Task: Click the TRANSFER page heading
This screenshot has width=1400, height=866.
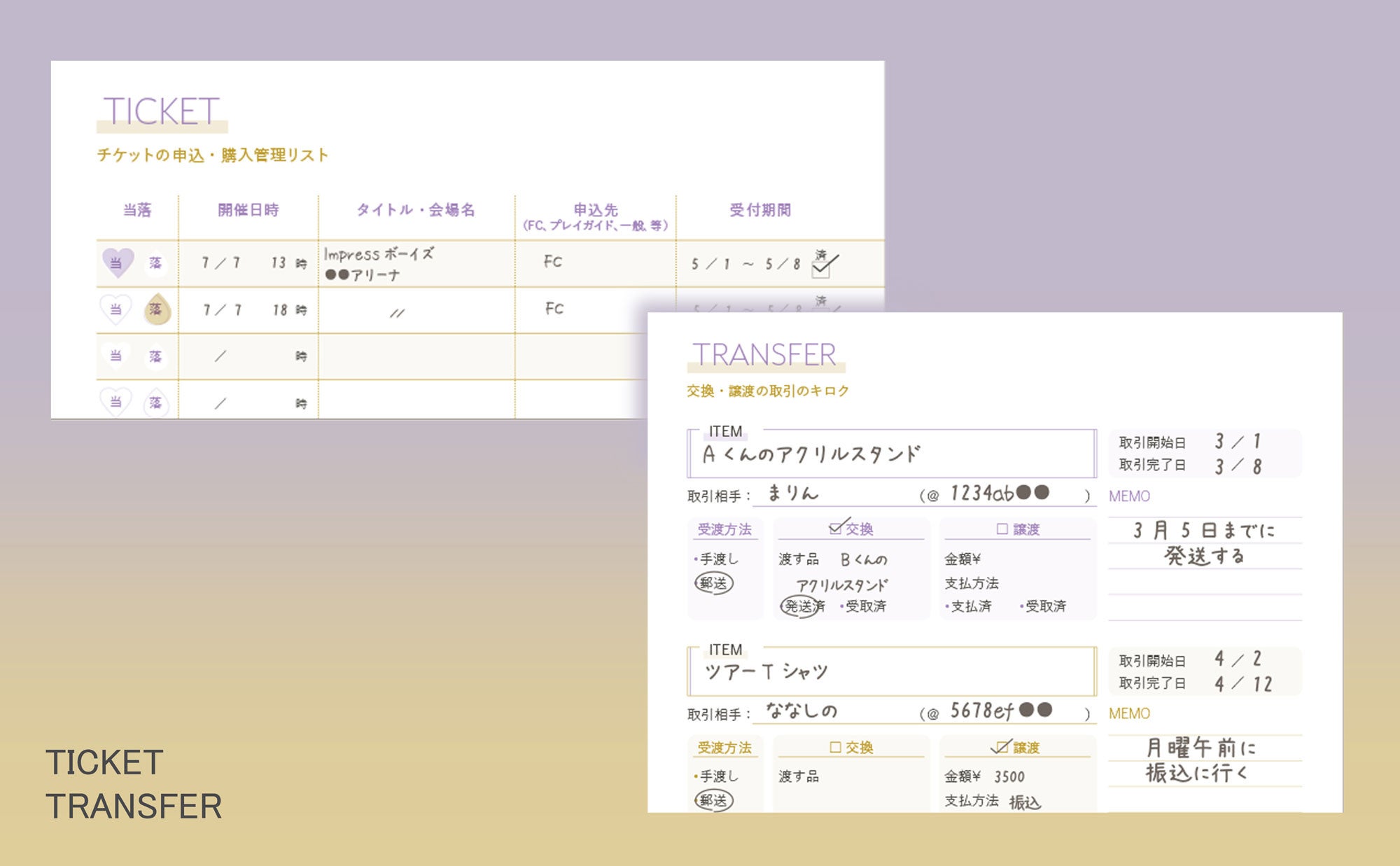Action: click(764, 355)
